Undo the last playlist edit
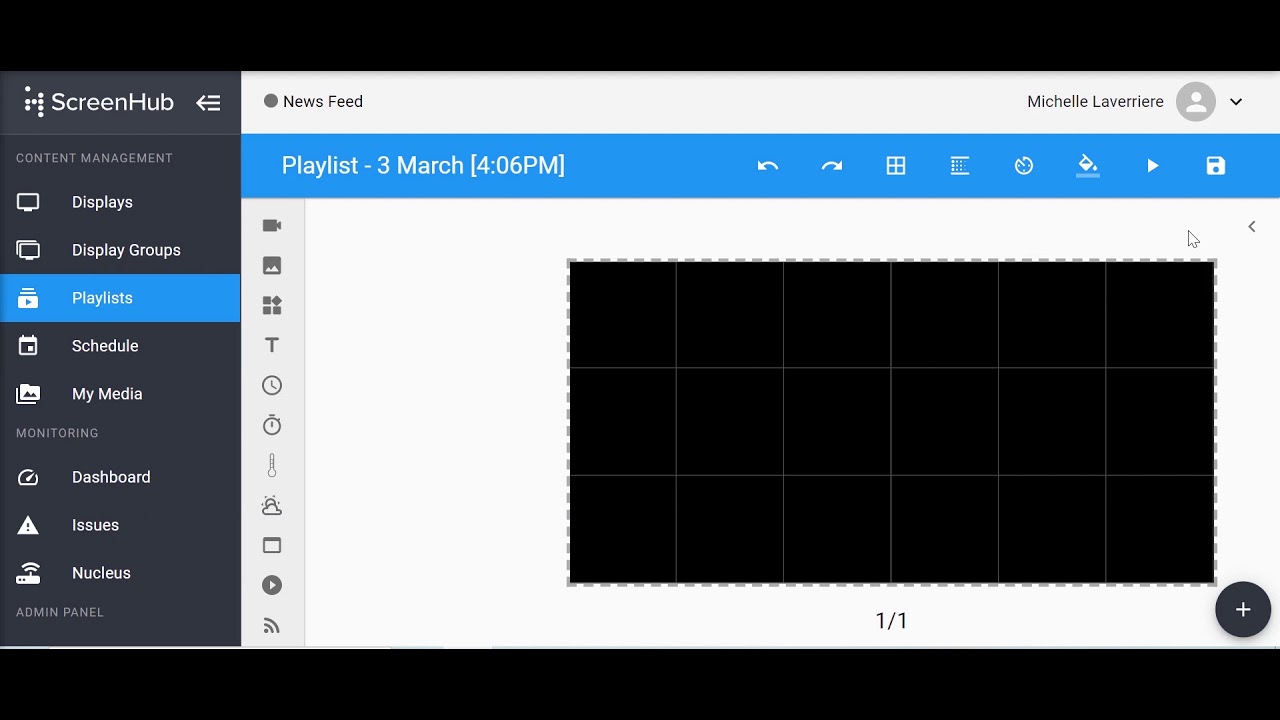The width and height of the screenshot is (1280, 720). point(768,166)
